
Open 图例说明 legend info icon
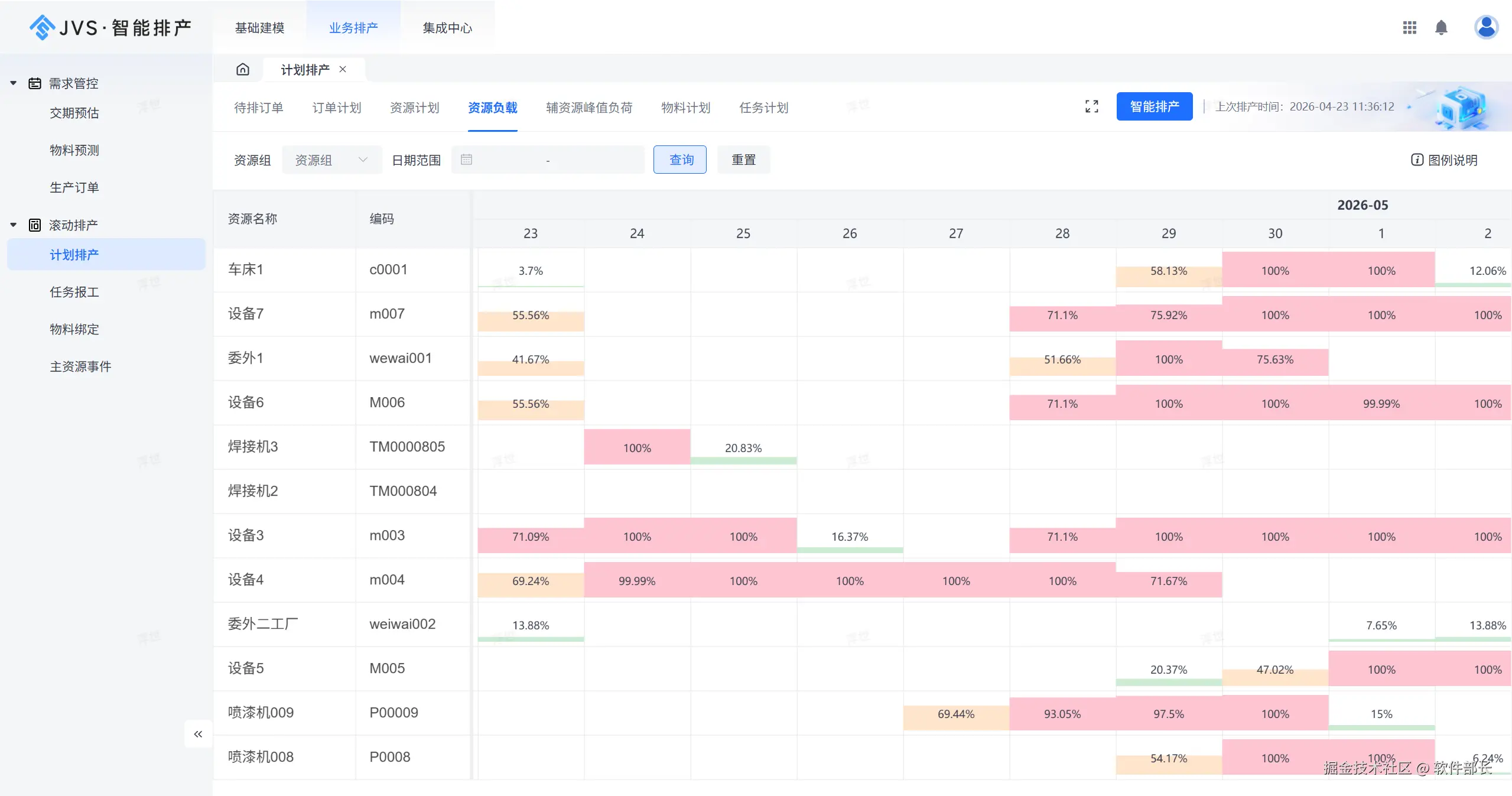1417,160
